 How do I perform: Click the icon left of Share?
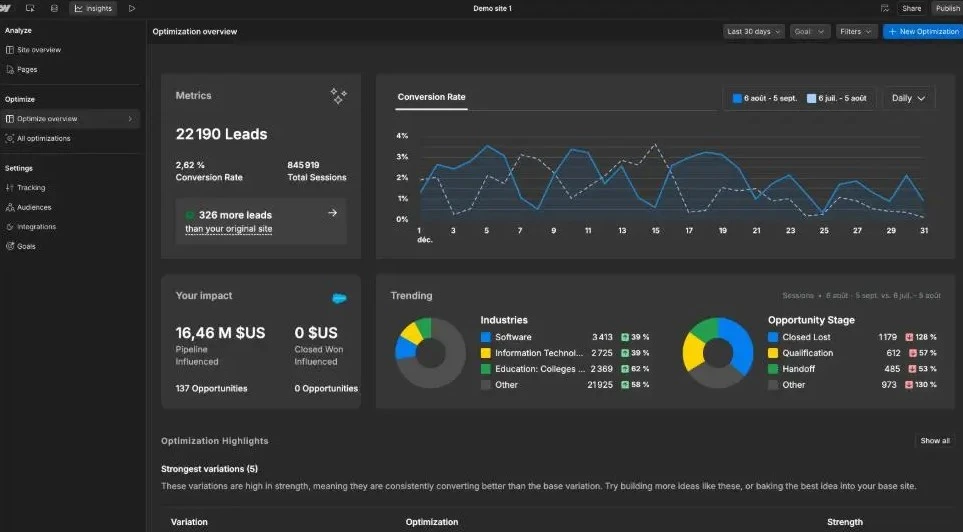click(x=884, y=9)
